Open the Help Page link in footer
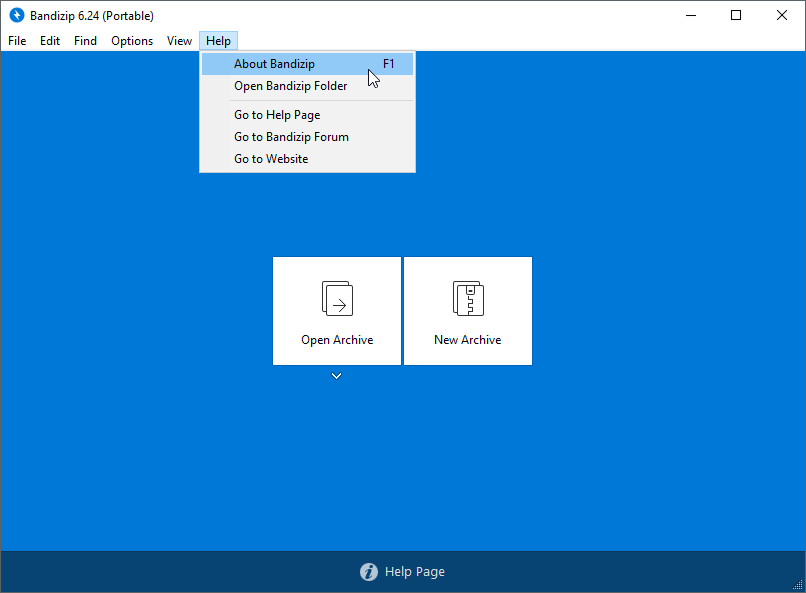The height and width of the screenshot is (593, 806). coord(415,571)
